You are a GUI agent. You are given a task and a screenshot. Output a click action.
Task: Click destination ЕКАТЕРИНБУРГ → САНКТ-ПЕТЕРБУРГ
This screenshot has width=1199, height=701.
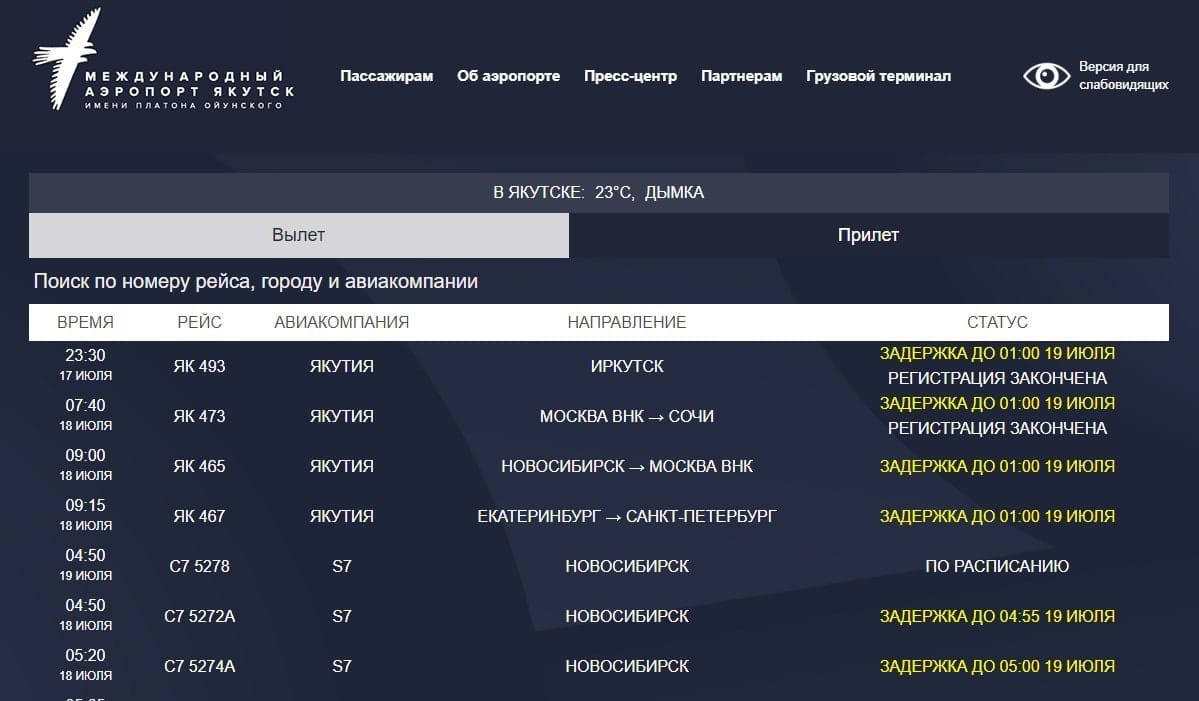click(x=627, y=517)
